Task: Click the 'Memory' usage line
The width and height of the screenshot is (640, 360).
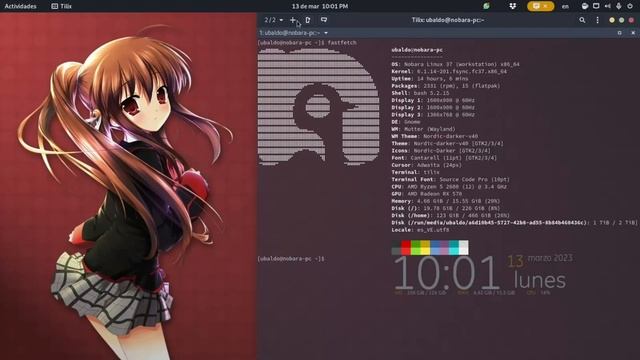Action: tap(446, 201)
